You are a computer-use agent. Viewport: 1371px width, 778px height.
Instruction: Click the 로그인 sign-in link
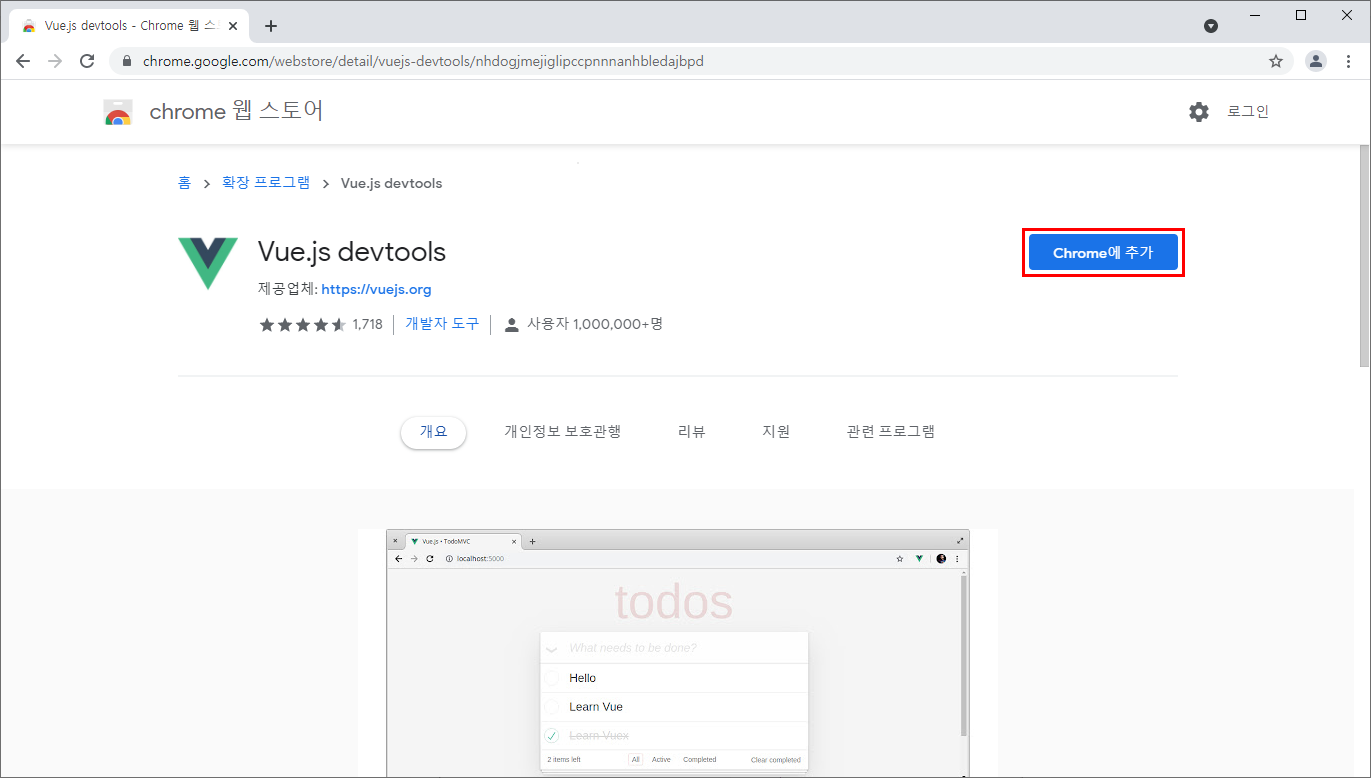pyautogui.click(x=1248, y=112)
